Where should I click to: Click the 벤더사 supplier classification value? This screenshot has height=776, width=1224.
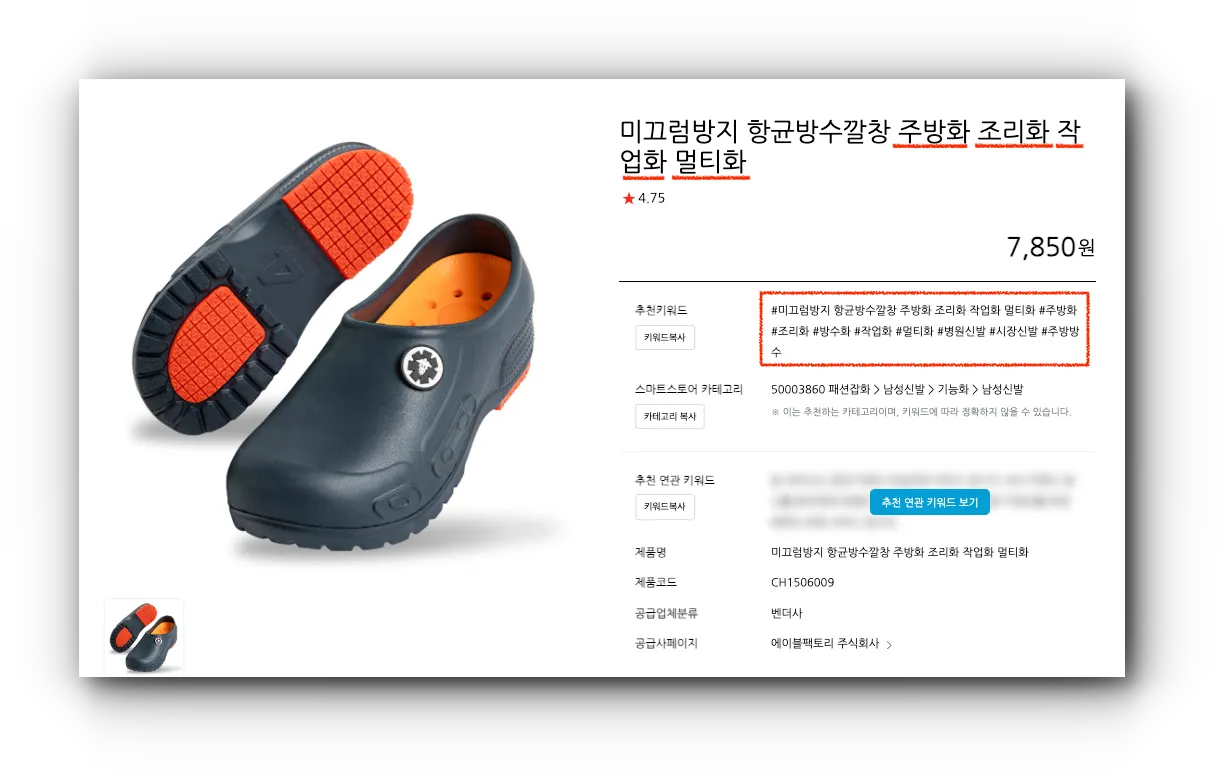[787, 613]
